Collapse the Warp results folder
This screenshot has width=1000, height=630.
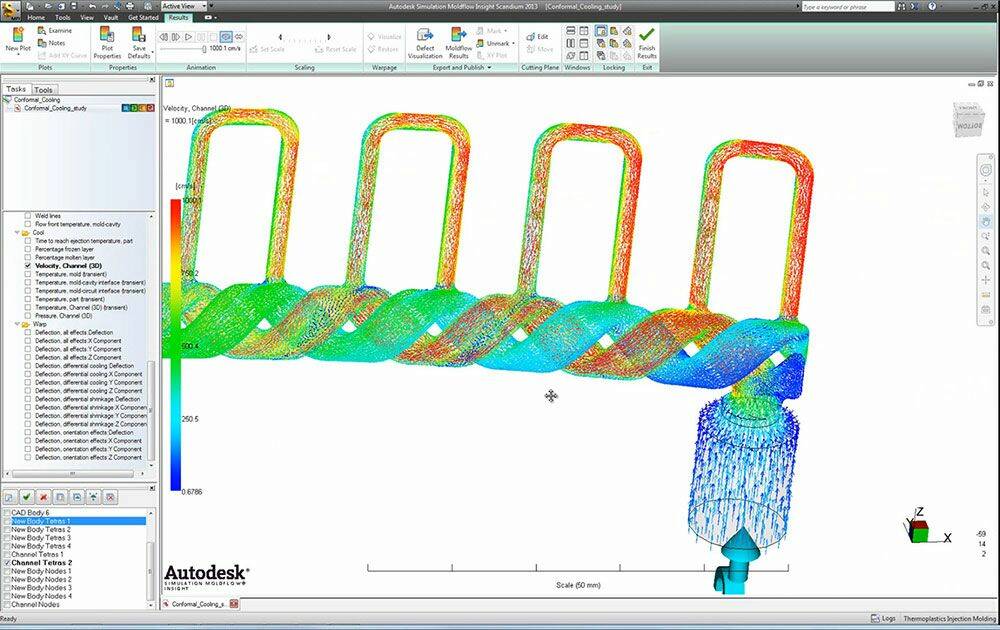click(17, 324)
